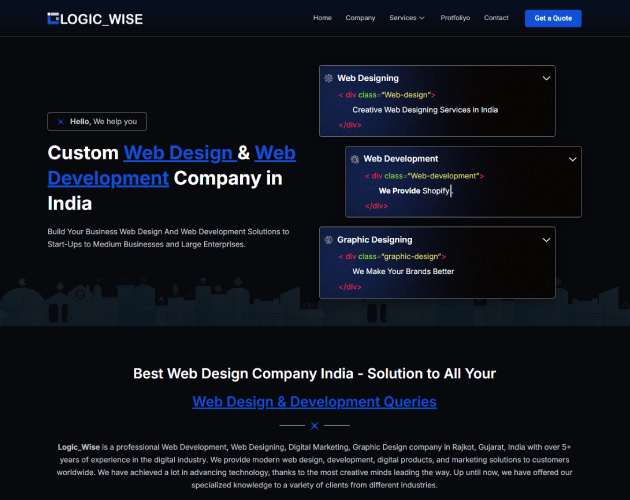Select the Graphic Designing card title

click(374, 240)
